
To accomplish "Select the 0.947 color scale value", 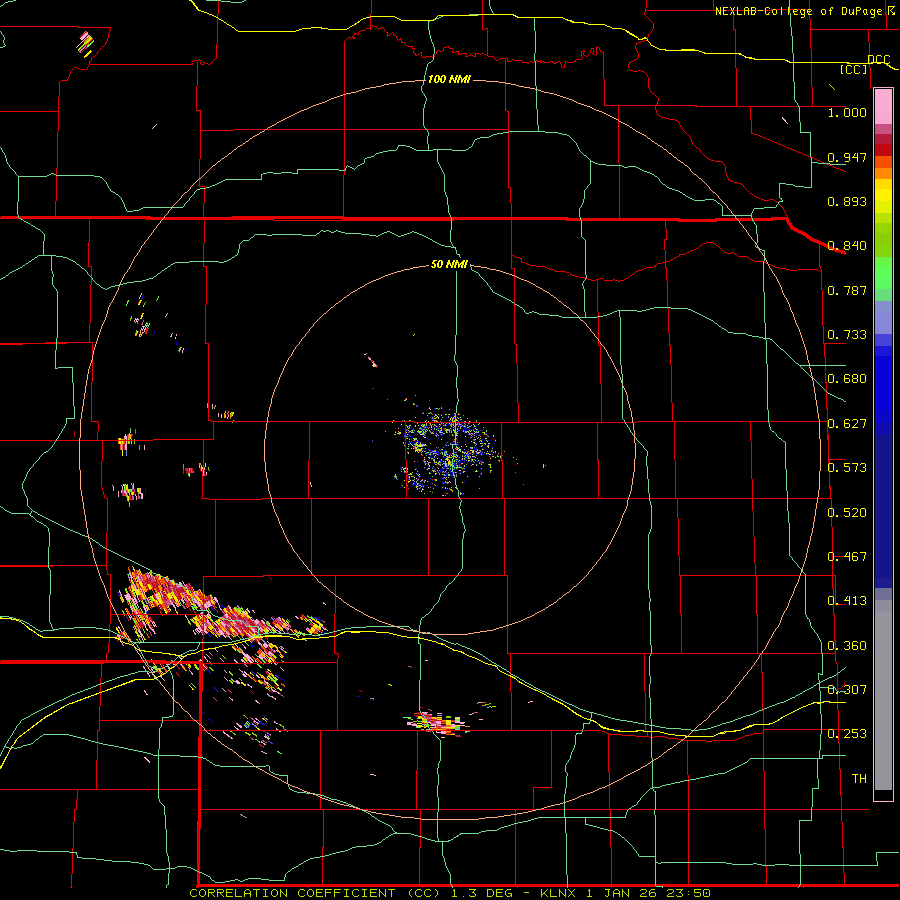I will point(847,157).
